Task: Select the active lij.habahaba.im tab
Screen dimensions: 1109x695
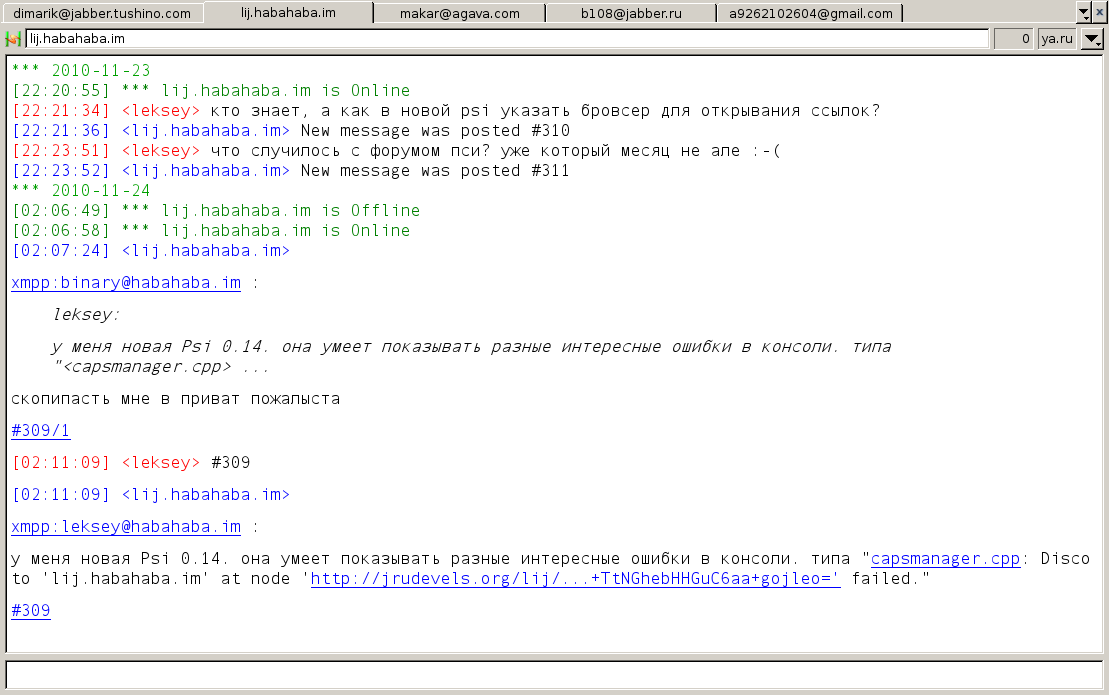Action: 288,12
